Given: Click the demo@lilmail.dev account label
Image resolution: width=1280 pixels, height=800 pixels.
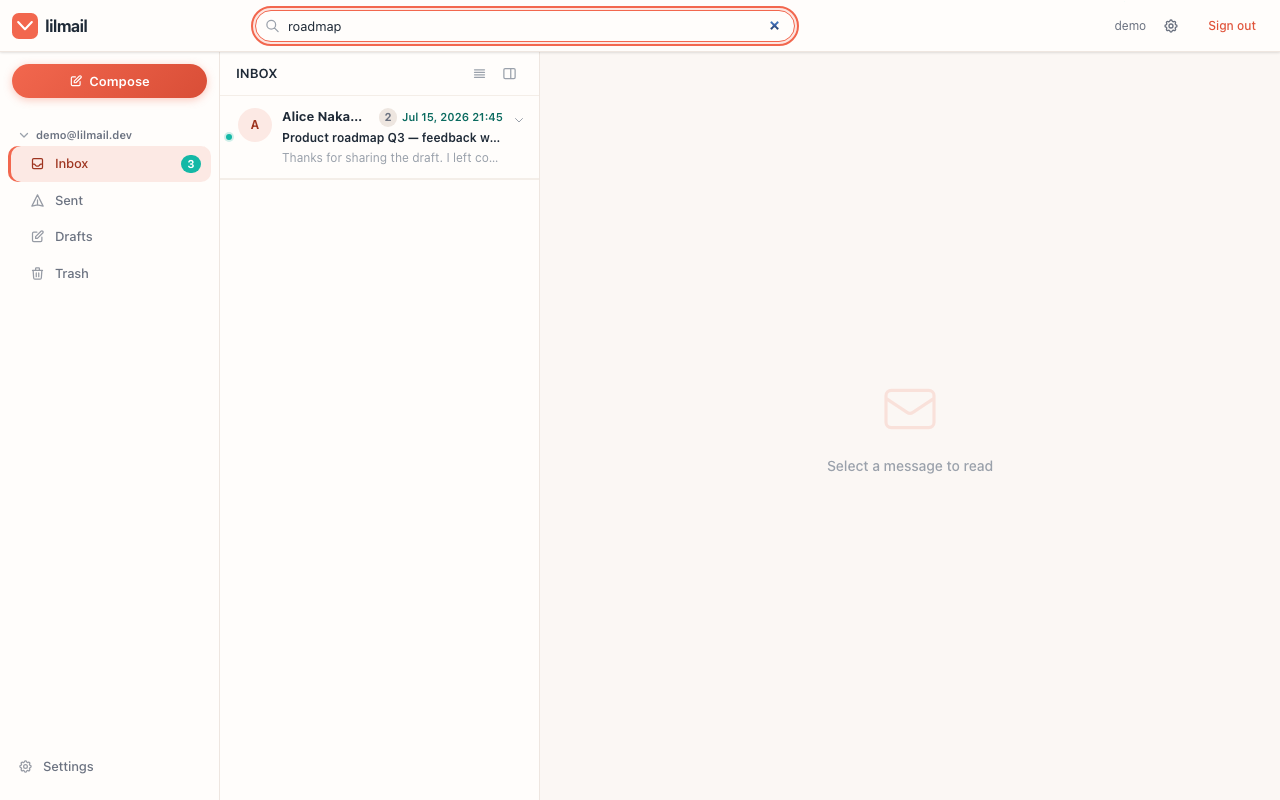Looking at the screenshot, I should click(x=84, y=135).
